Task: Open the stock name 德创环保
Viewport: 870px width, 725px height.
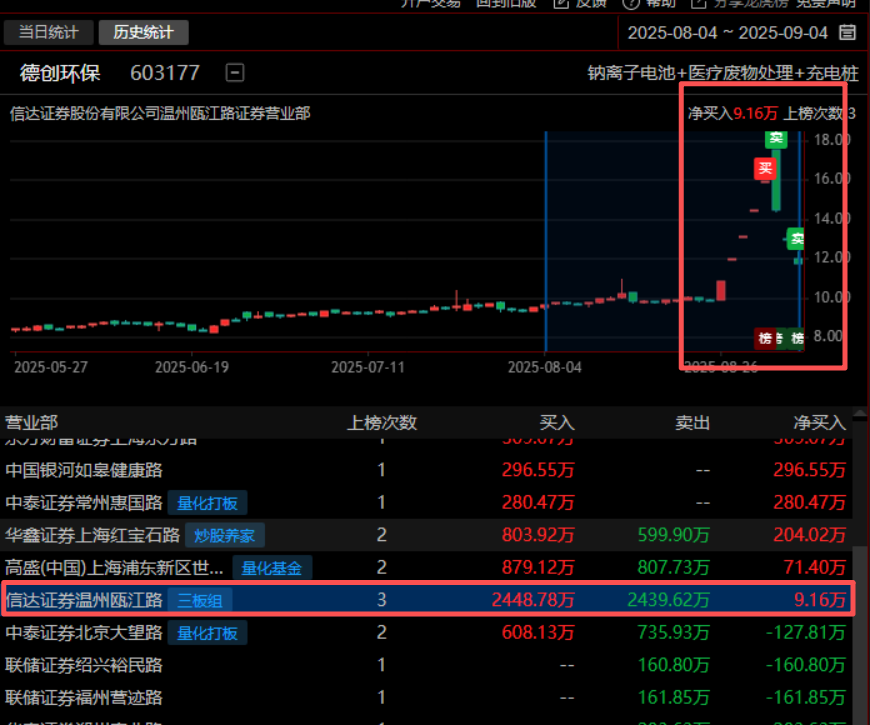Action: (60, 73)
